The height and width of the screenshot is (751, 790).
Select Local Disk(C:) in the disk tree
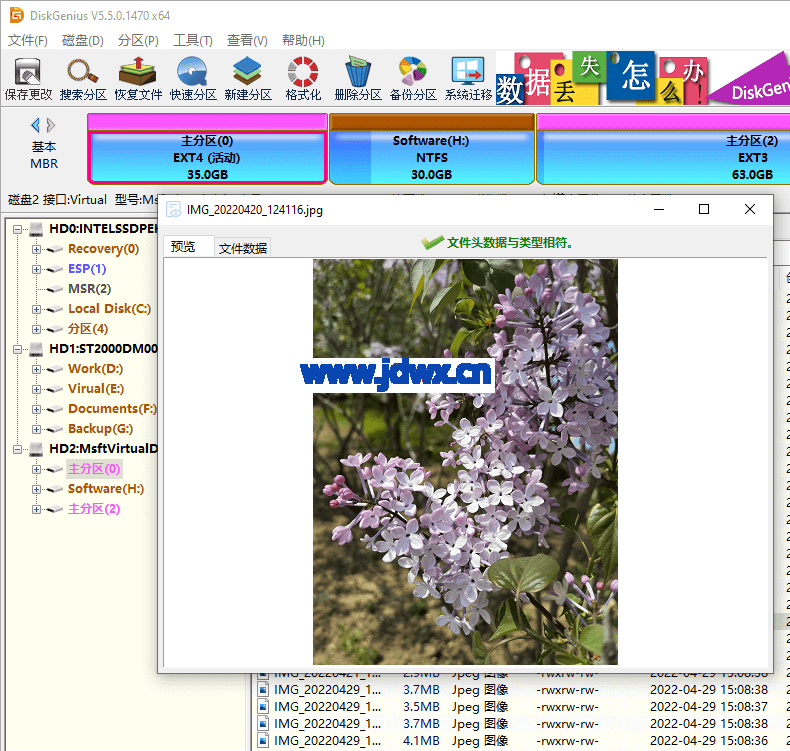pos(109,309)
